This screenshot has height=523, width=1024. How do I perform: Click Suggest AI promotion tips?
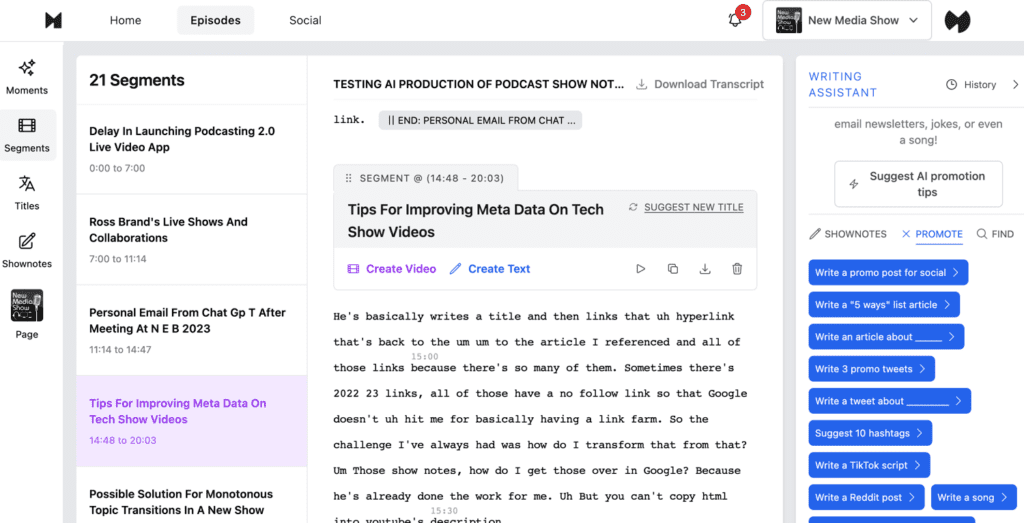pyautogui.click(x=918, y=184)
